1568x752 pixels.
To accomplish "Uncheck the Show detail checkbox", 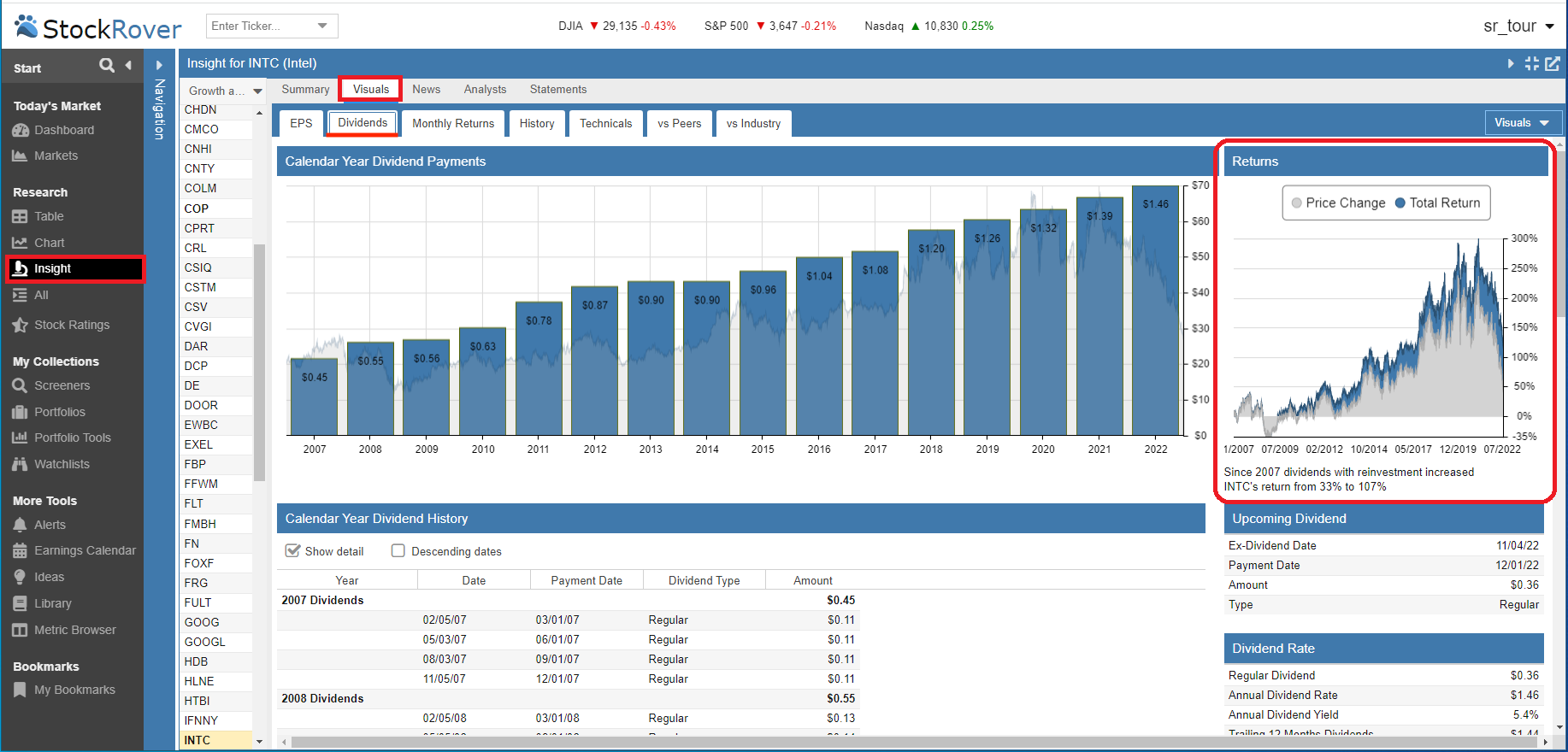I will click(x=292, y=551).
